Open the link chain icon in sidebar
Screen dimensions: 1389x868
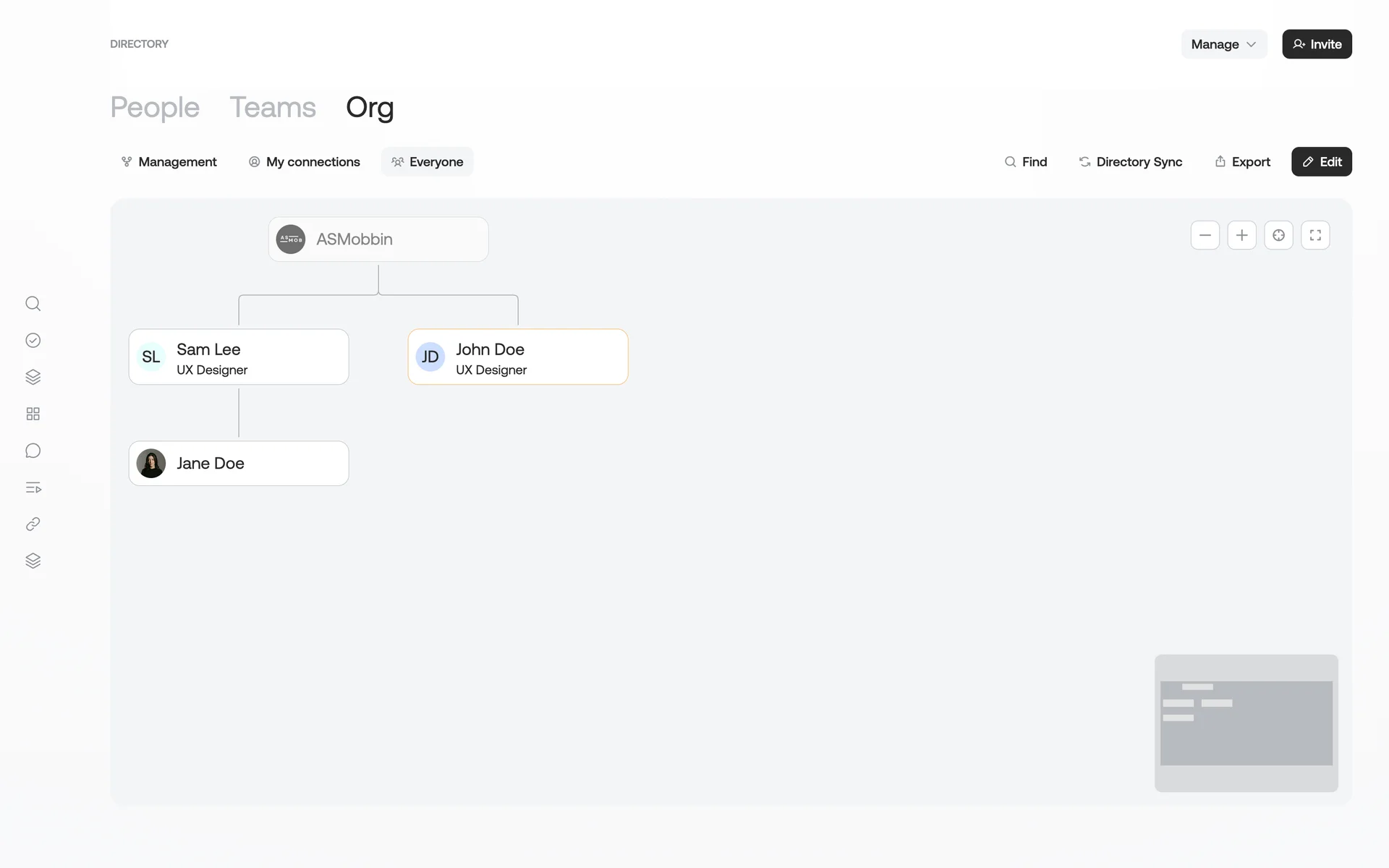(33, 524)
